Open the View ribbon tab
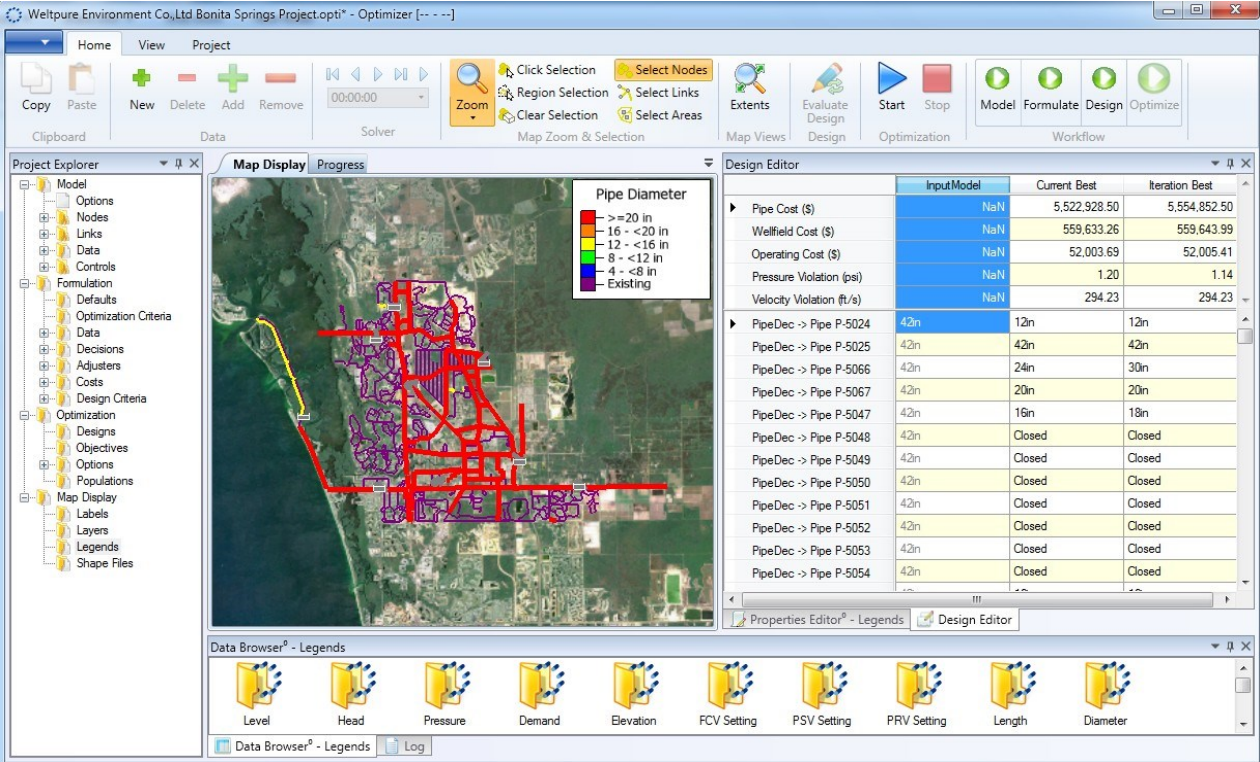Viewport: 1260px width, 762px height. click(152, 45)
